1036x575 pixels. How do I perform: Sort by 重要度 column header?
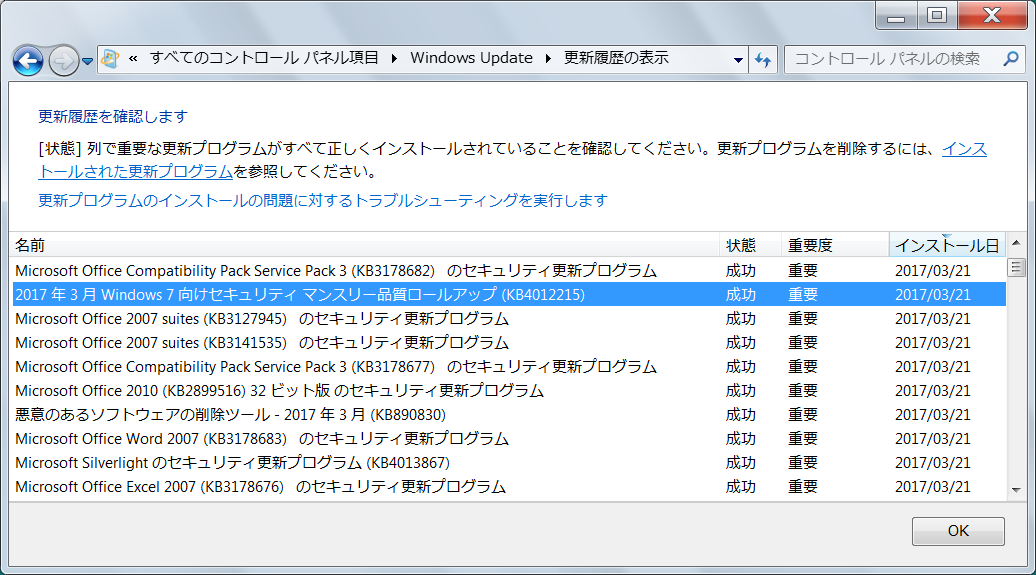coord(835,245)
